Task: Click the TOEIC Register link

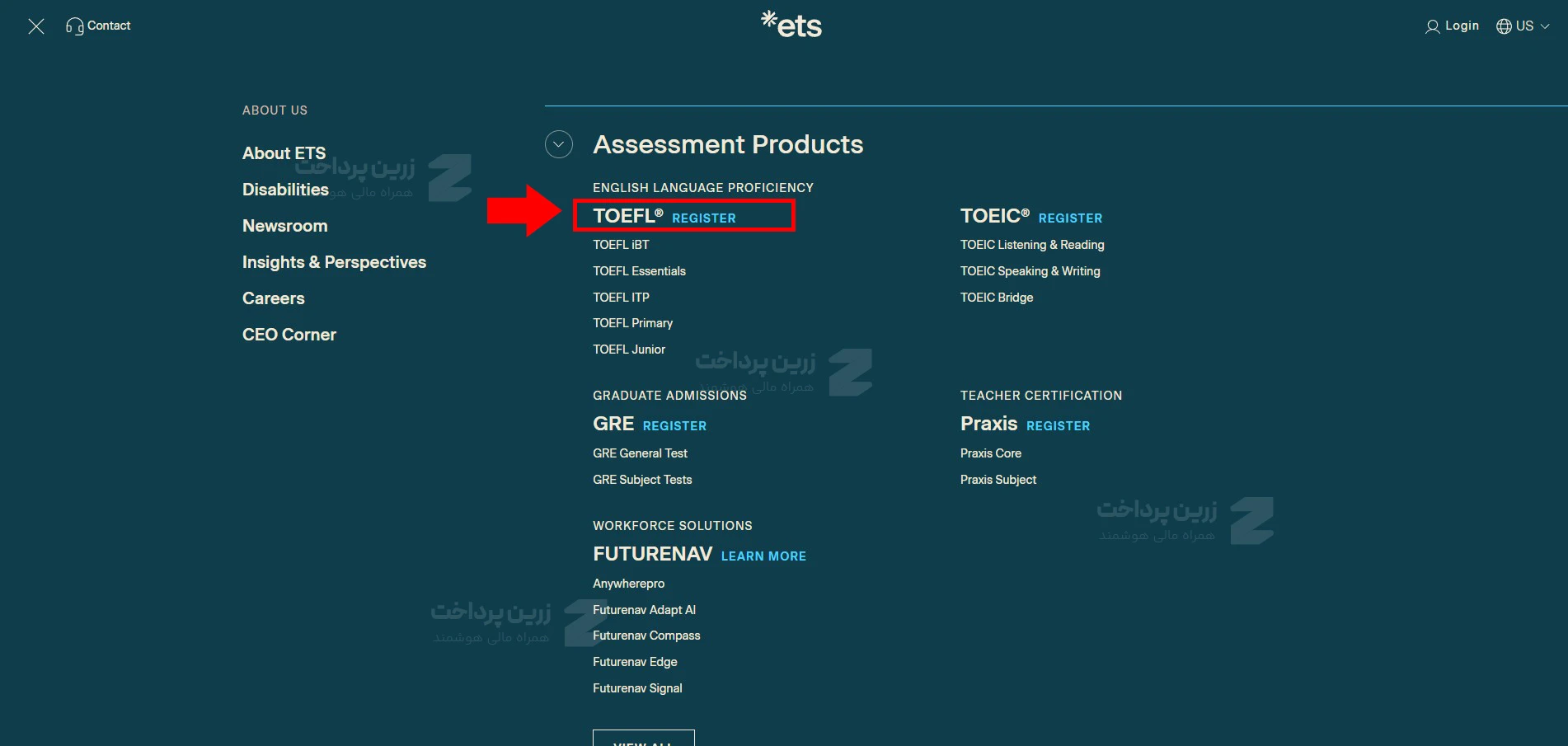Action: [1070, 218]
